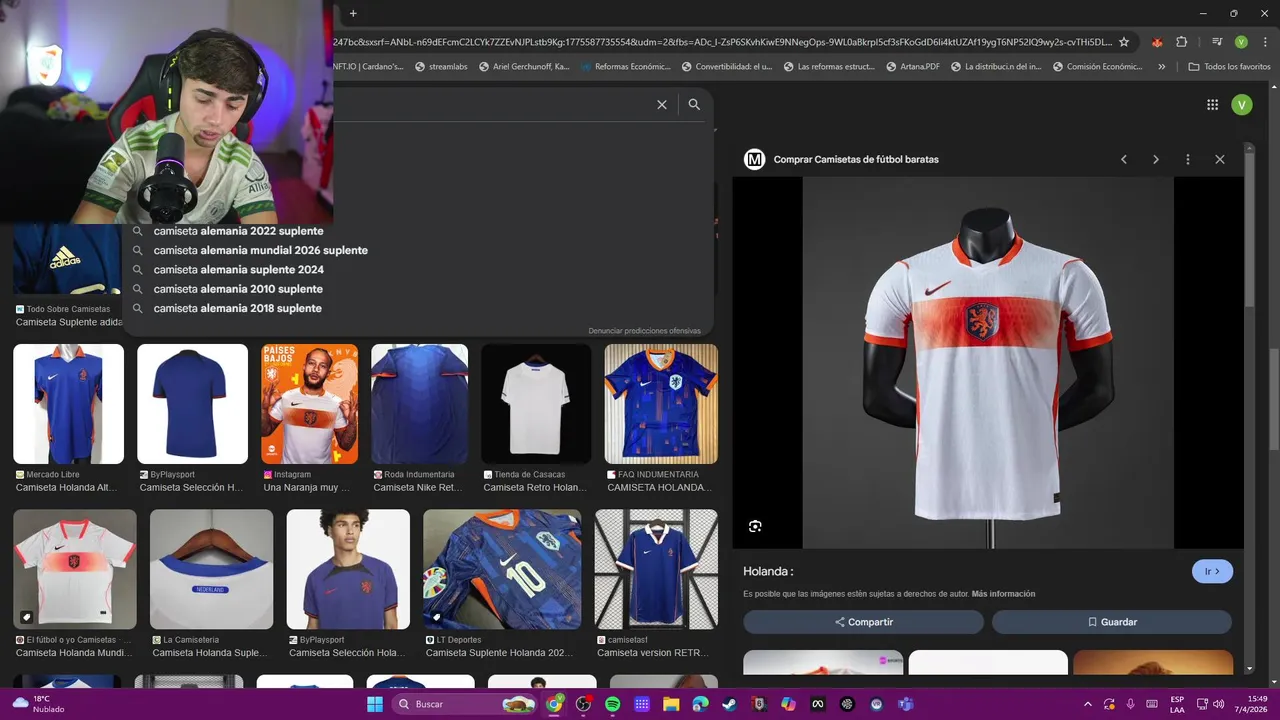Click the taskbar Buscar search box
The width and height of the screenshot is (1280, 720).
click(x=466, y=704)
